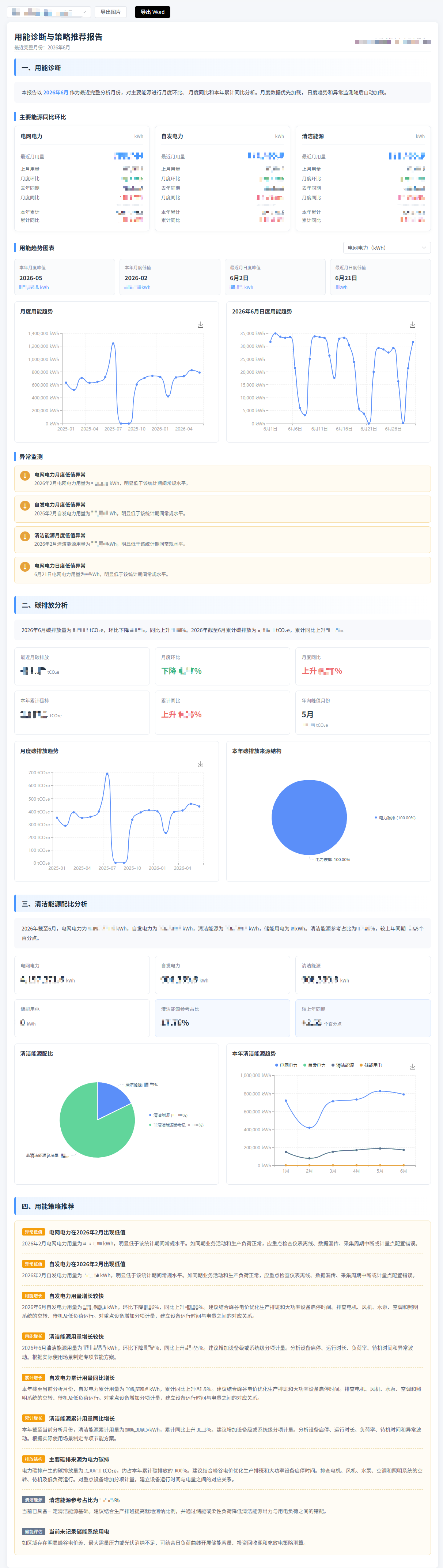Expand the report selector at top left
The width and height of the screenshot is (443, 1568).
(x=49, y=12)
